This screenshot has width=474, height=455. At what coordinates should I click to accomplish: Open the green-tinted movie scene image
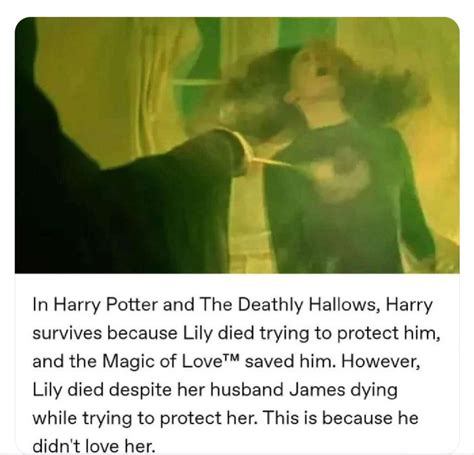237,145
